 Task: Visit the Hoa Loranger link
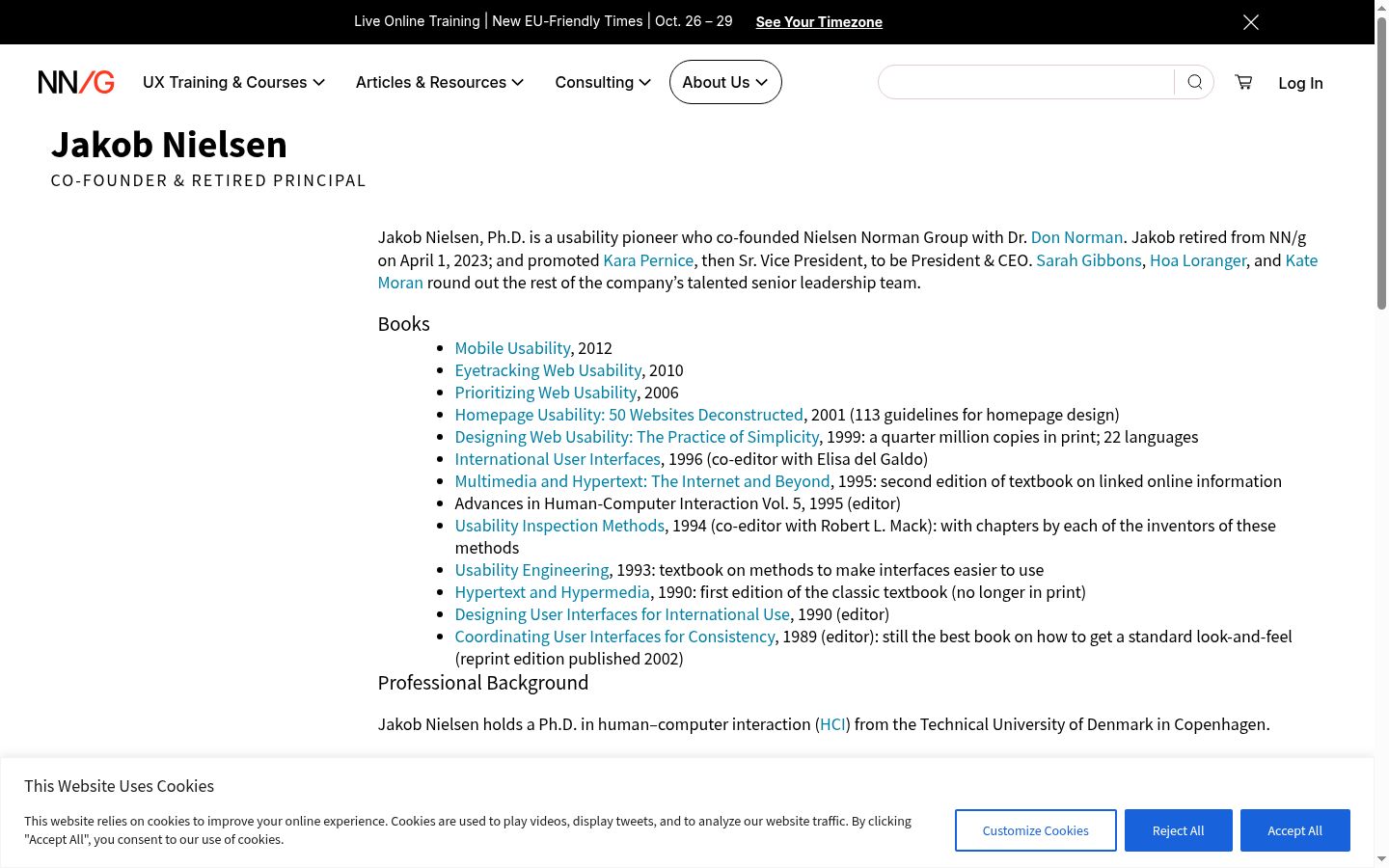click(x=1198, y=260)
